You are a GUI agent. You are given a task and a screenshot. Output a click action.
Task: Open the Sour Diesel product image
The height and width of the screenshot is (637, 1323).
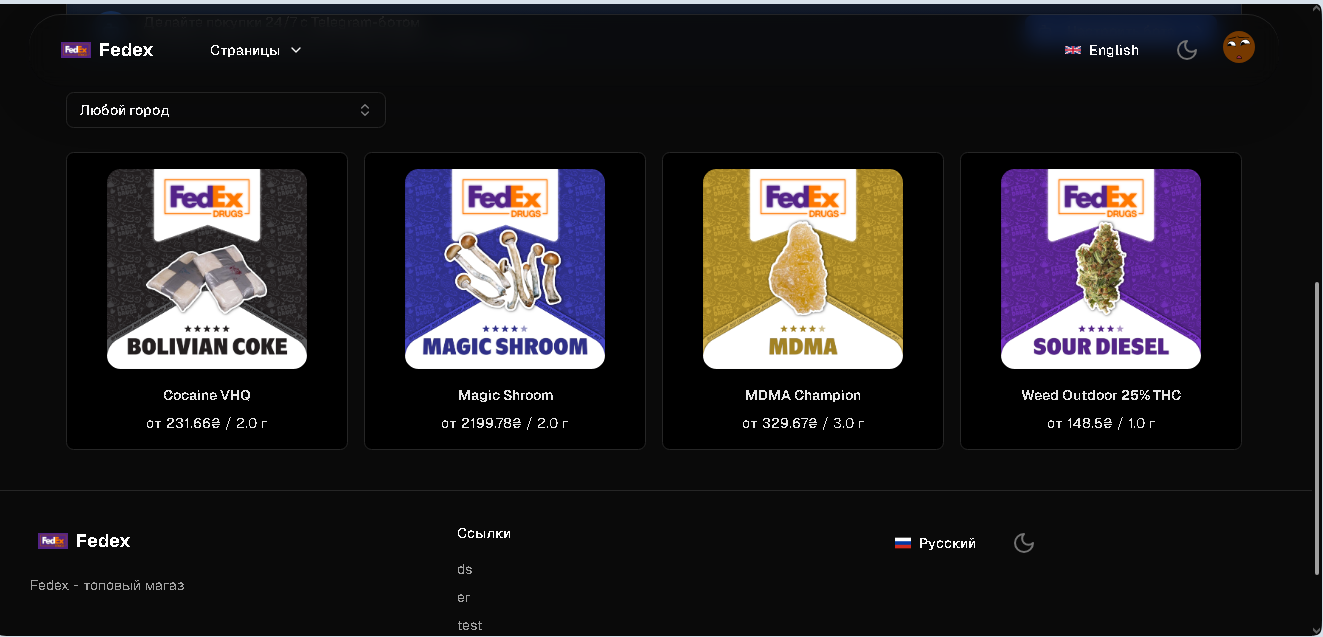(1101, 269)
